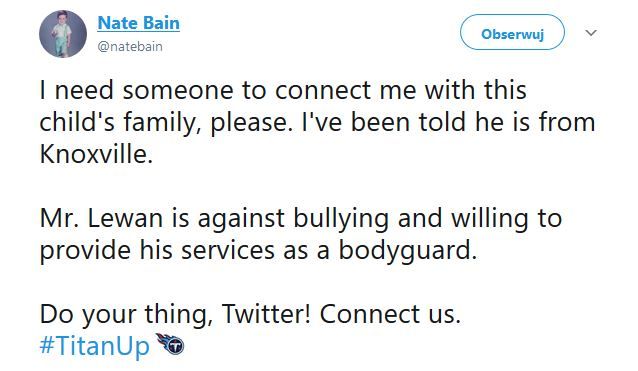
Task: Click the word 'someone' in the first line
Action: [x=178, y=90]
